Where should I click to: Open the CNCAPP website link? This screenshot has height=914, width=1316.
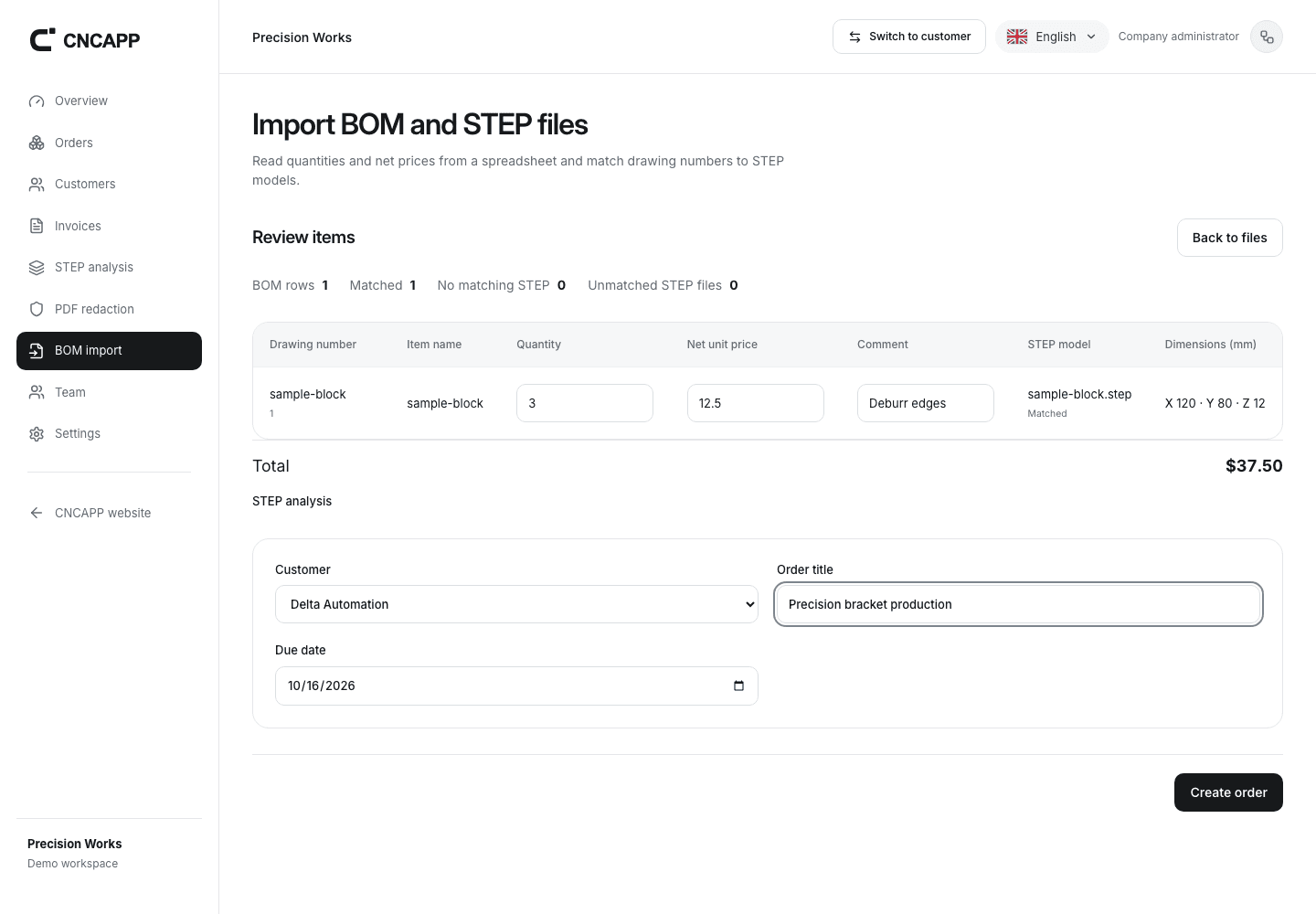point(109,513)
